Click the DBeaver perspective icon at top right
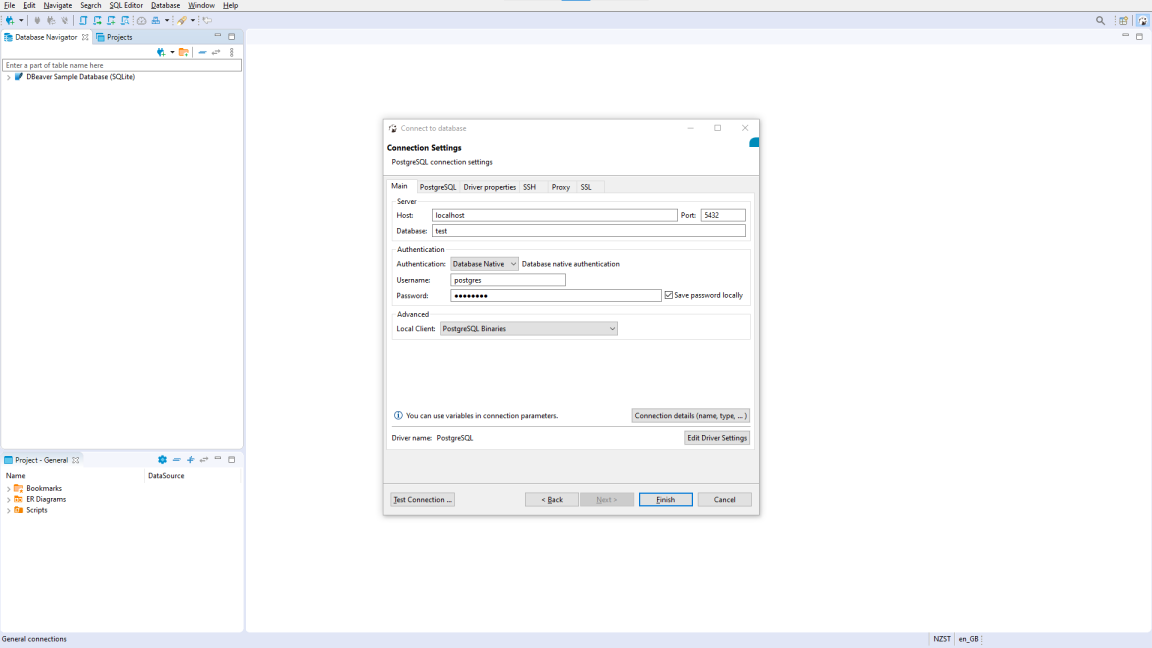This screenshot has height=648, width=1152. pyautogui.click(x=1142, y=21)
